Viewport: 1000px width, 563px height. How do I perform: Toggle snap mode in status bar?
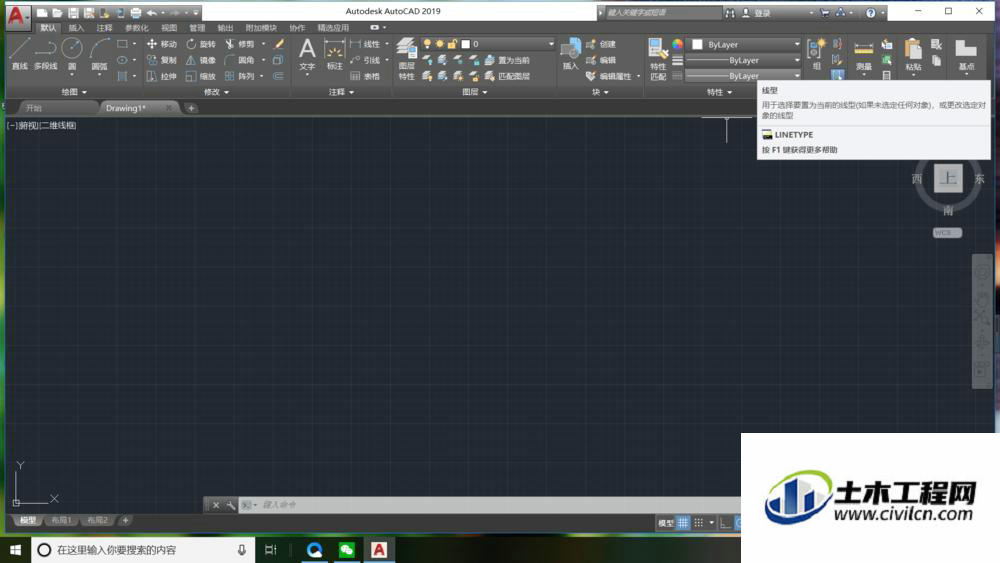[x=699, y=523]
